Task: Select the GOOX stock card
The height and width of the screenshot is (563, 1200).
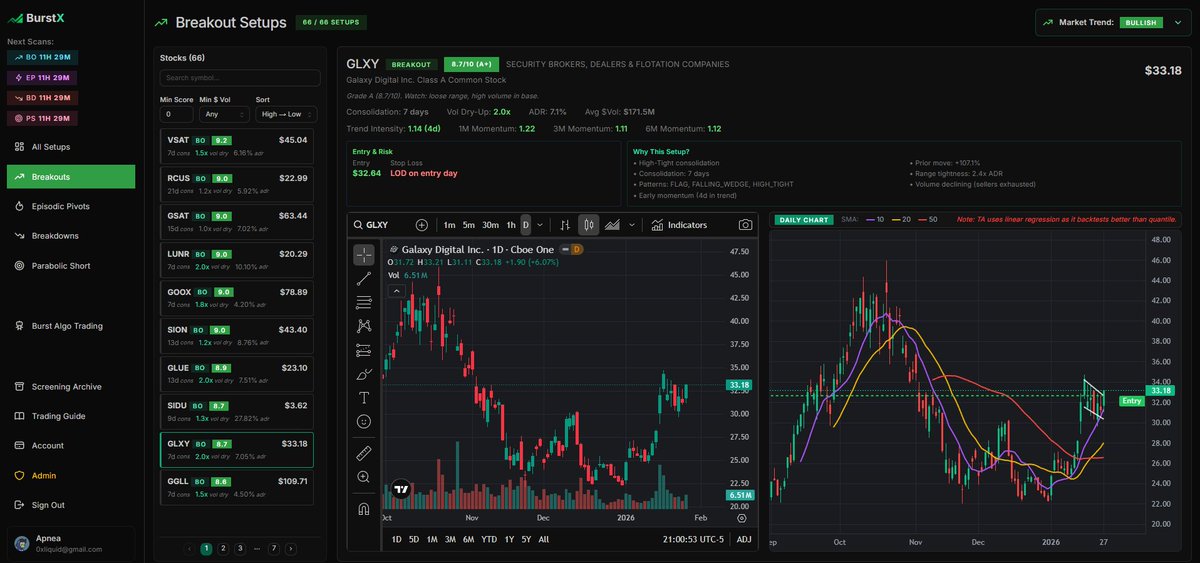Action: click(236, 296)
